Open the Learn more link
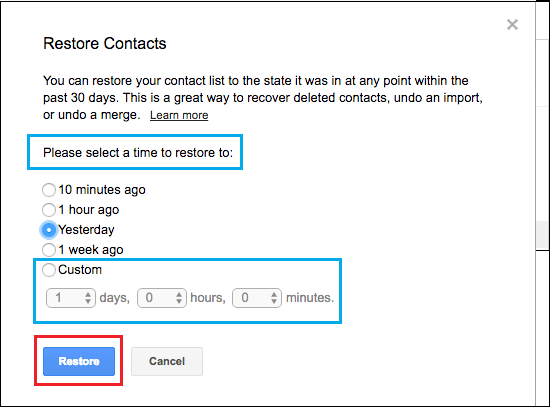 (x=179, y=115)
